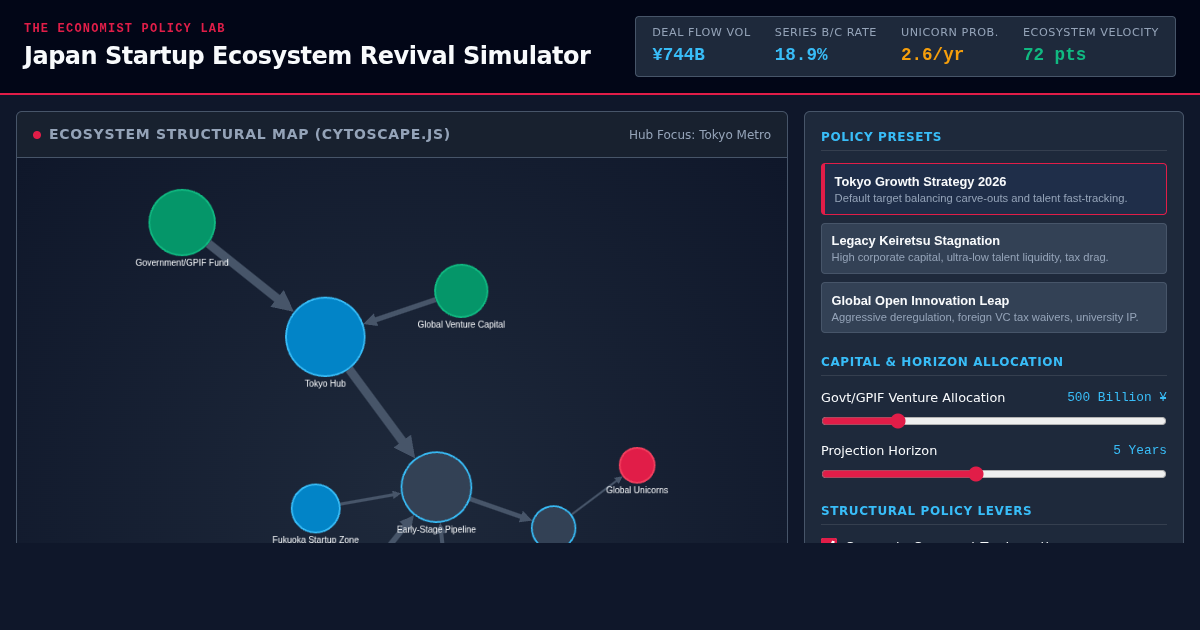1200x630 pixels.
Task: Click the Hub Focus: Tokyo Metro label
Action: [700, 135]
